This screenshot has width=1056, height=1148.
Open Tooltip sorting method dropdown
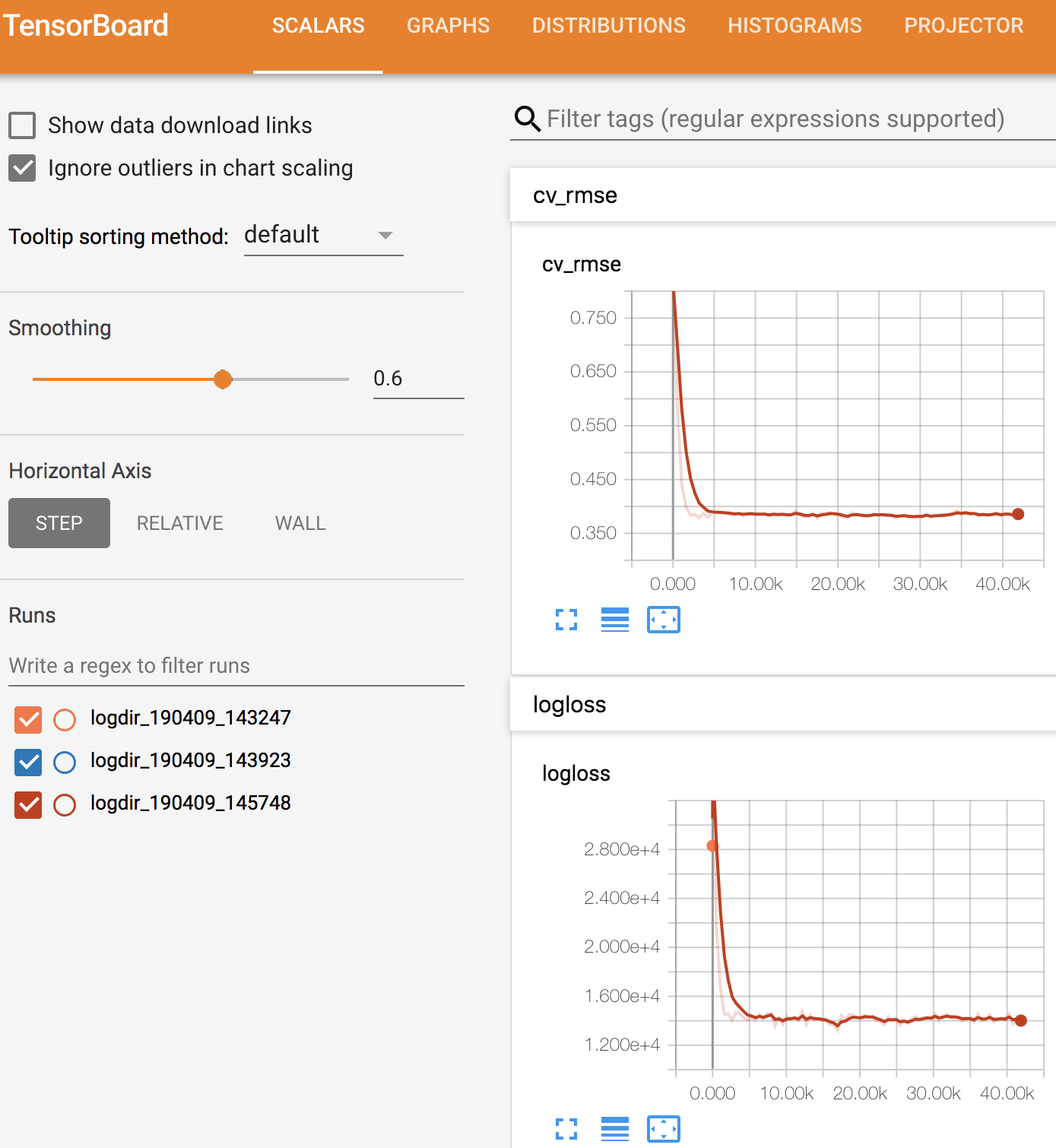pyautogui.click(x=323, y=236)
